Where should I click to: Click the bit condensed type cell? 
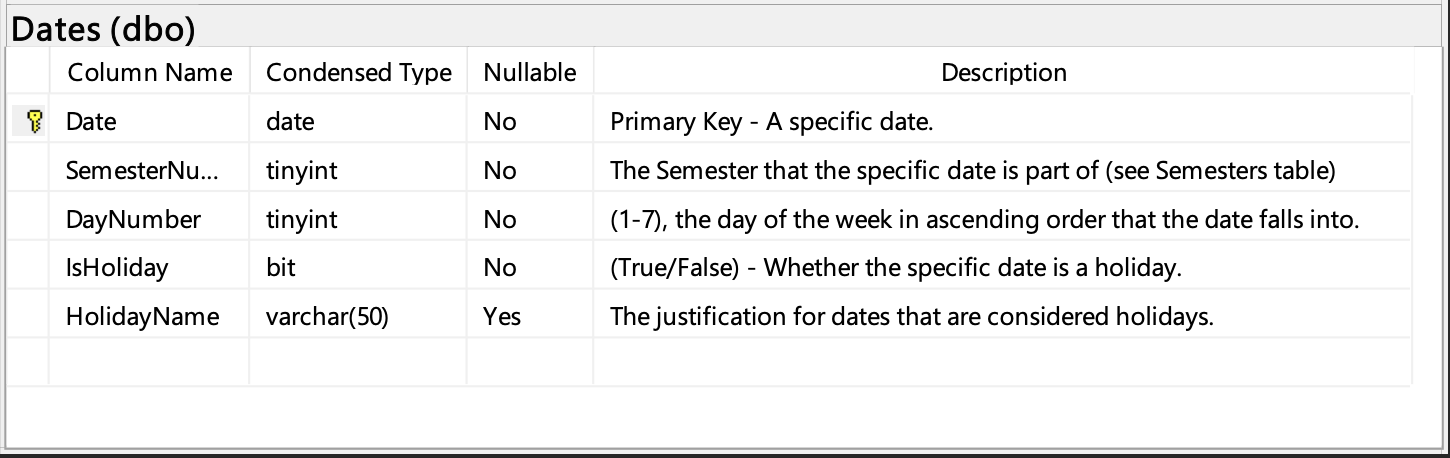point(280,268)
